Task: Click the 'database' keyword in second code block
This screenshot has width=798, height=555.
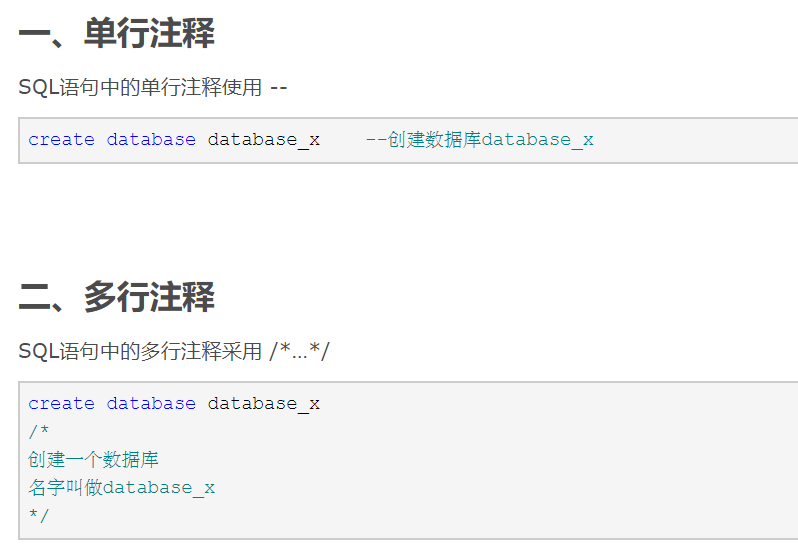Action: (x=151, y=403)
